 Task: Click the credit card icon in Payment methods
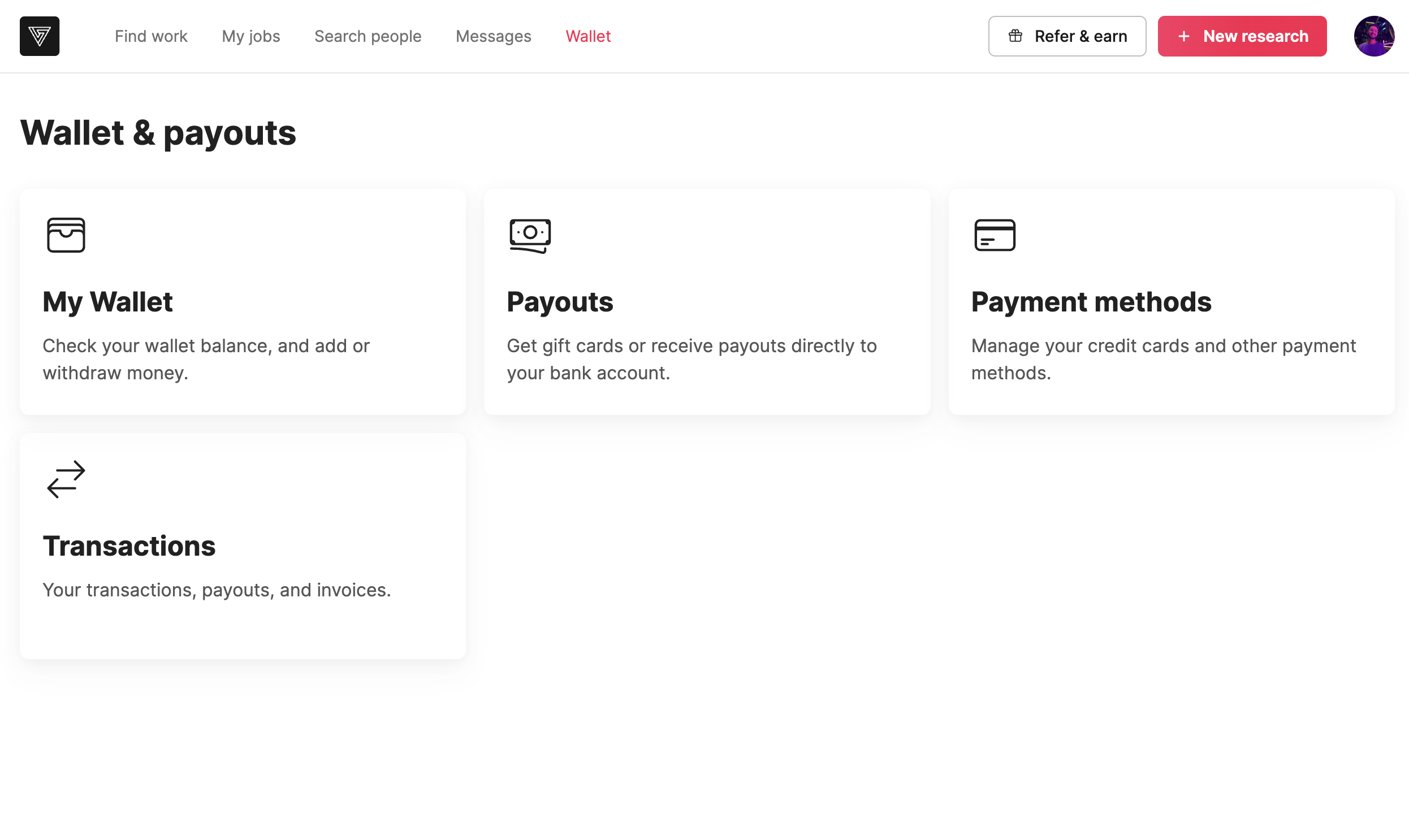[995, 235]
